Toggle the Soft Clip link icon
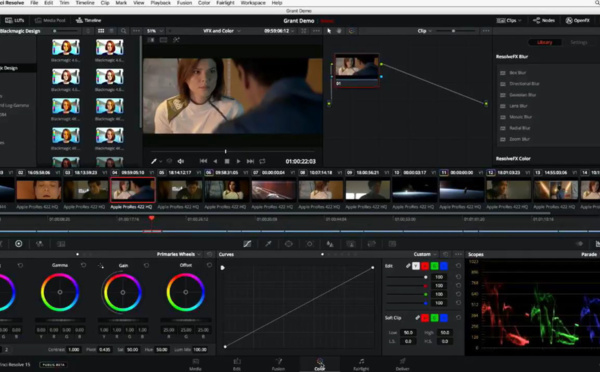Viewport: 600px width, 372px height. coord(417,318)
